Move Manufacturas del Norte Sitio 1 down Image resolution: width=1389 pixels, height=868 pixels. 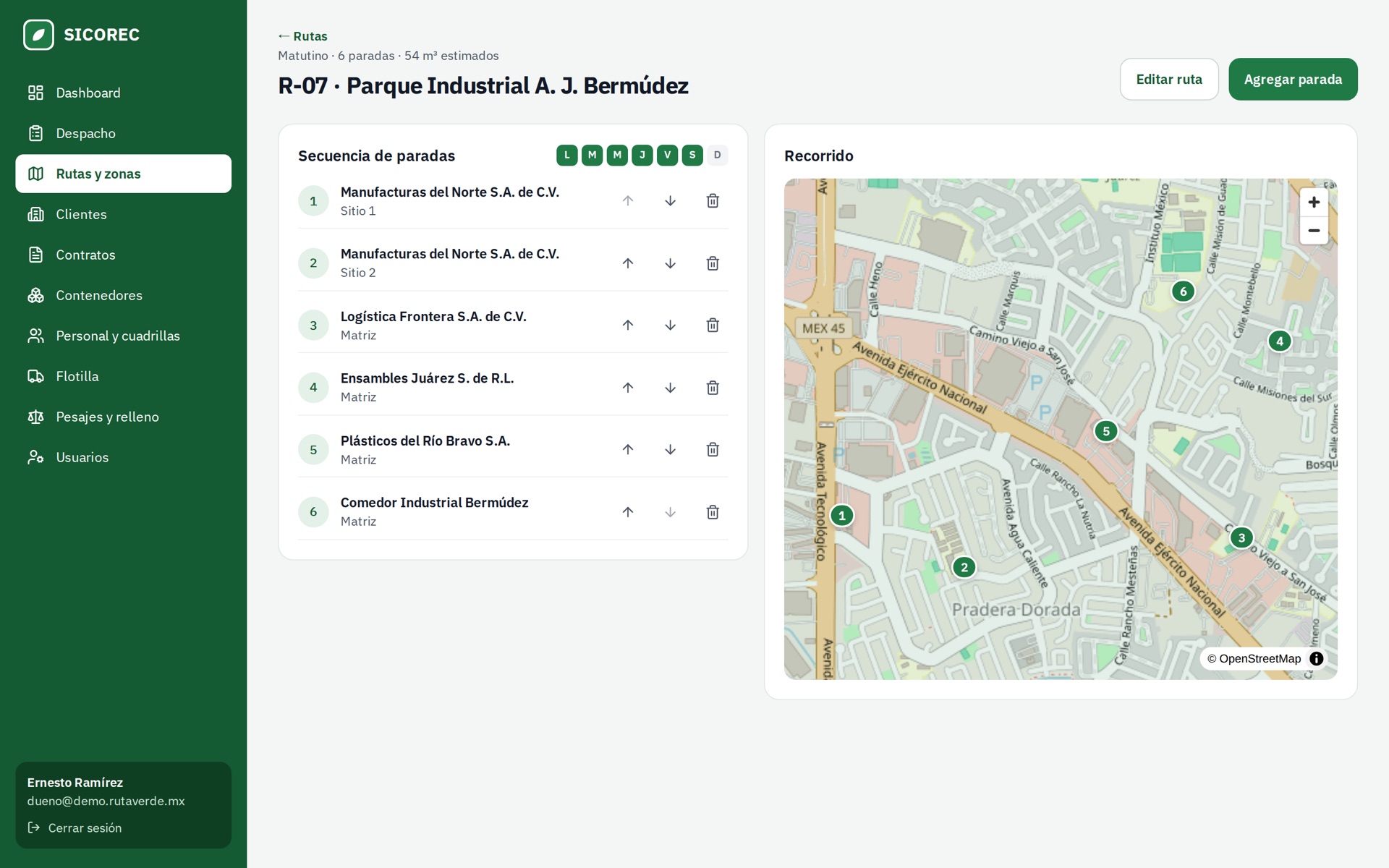coord(670,201)
